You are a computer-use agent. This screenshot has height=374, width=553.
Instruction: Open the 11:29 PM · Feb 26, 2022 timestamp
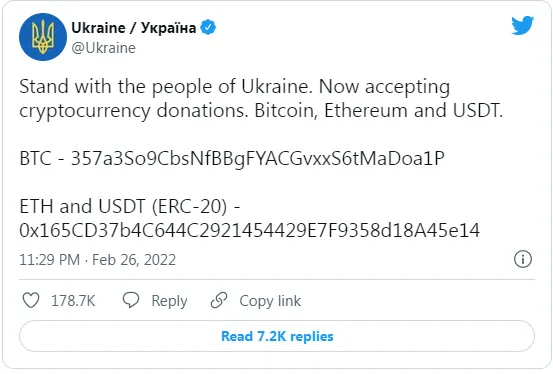(x=97, y=260)
